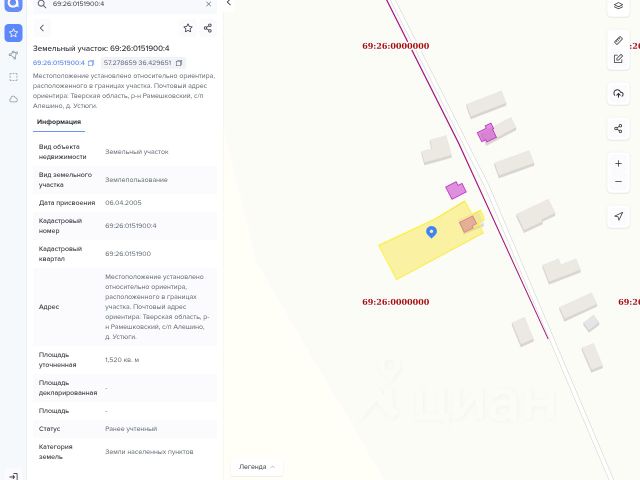Screen dimensions: 640x480
Task: Open the cloud icon in the sidebar
Action: (x=13, y=99)
